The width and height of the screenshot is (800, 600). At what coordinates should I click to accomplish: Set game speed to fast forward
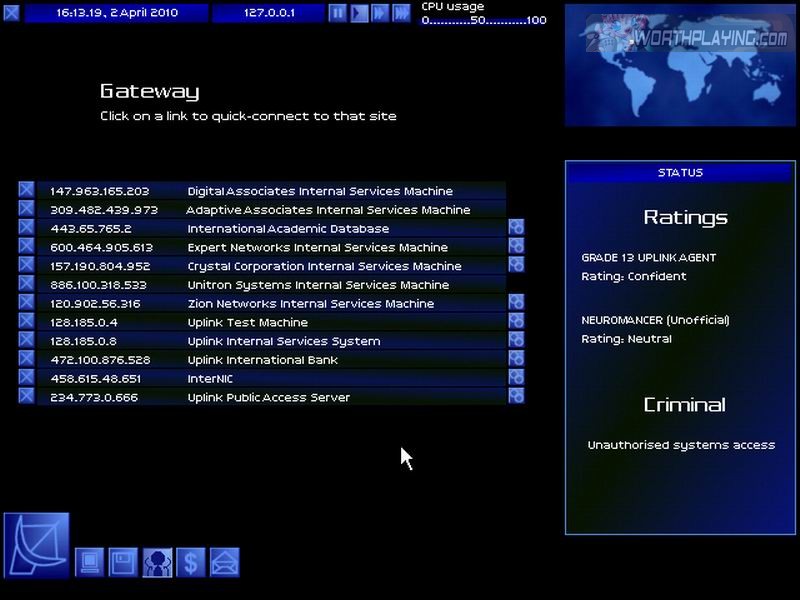(380, 13)
